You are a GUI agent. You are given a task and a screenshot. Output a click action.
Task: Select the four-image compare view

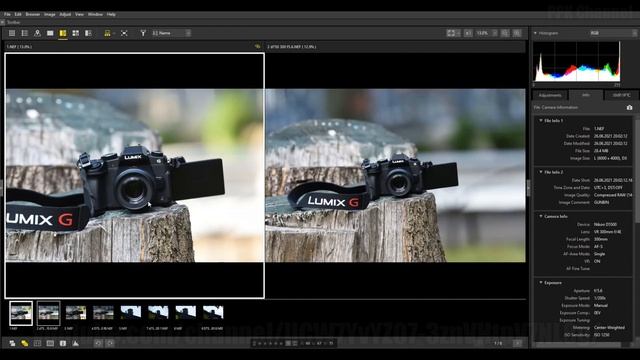[76, 33]
